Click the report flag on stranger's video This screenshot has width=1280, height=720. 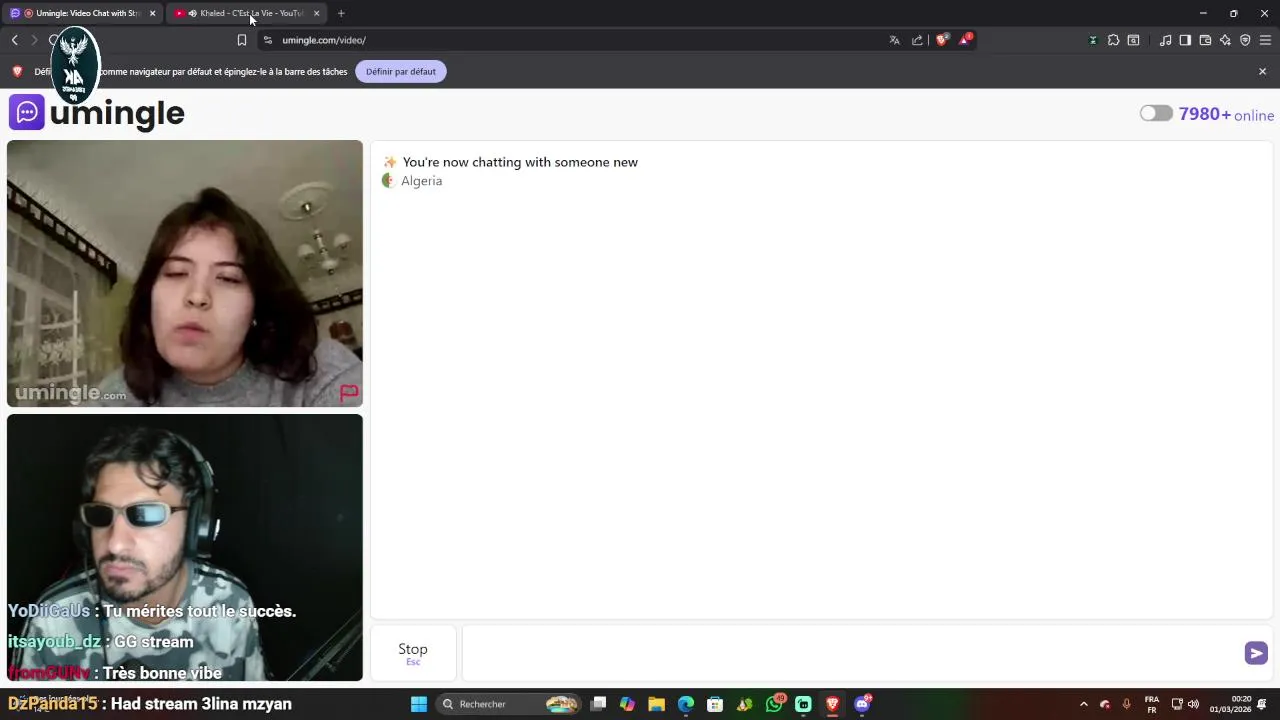click(x=349, y=393)
